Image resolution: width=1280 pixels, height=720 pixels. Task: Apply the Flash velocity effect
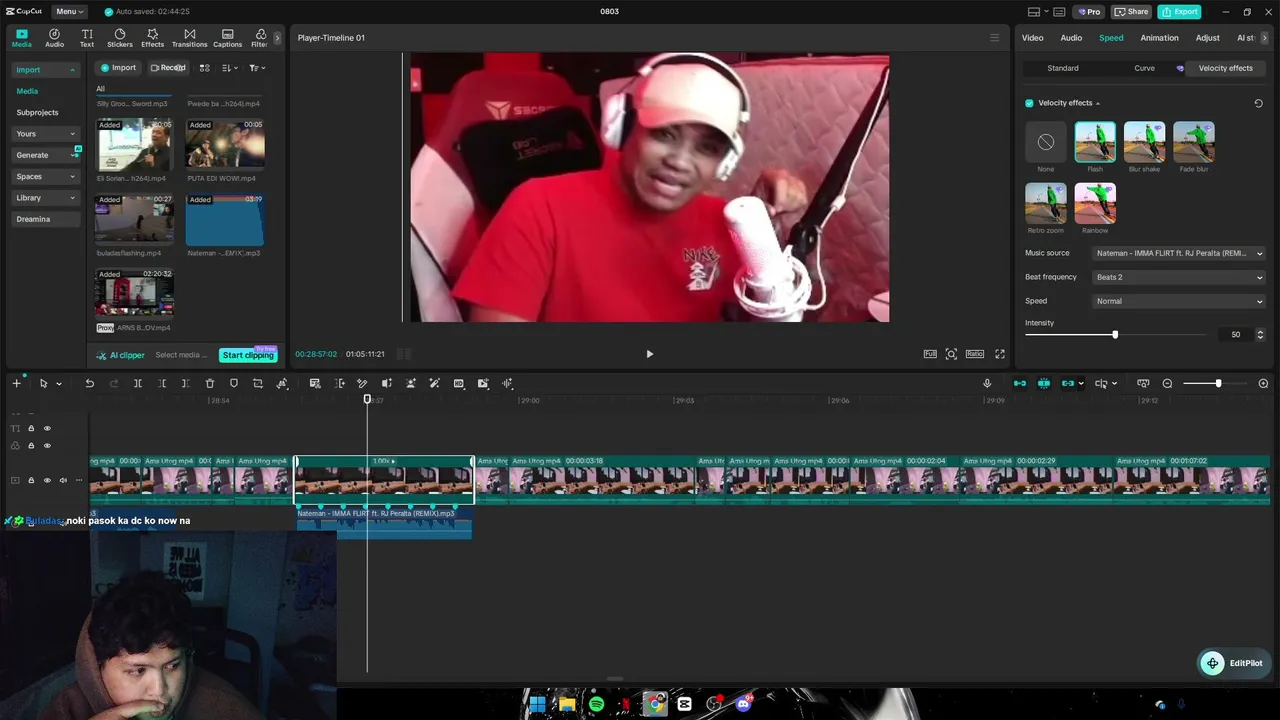pyautogui.click(x=1095, y=142)
